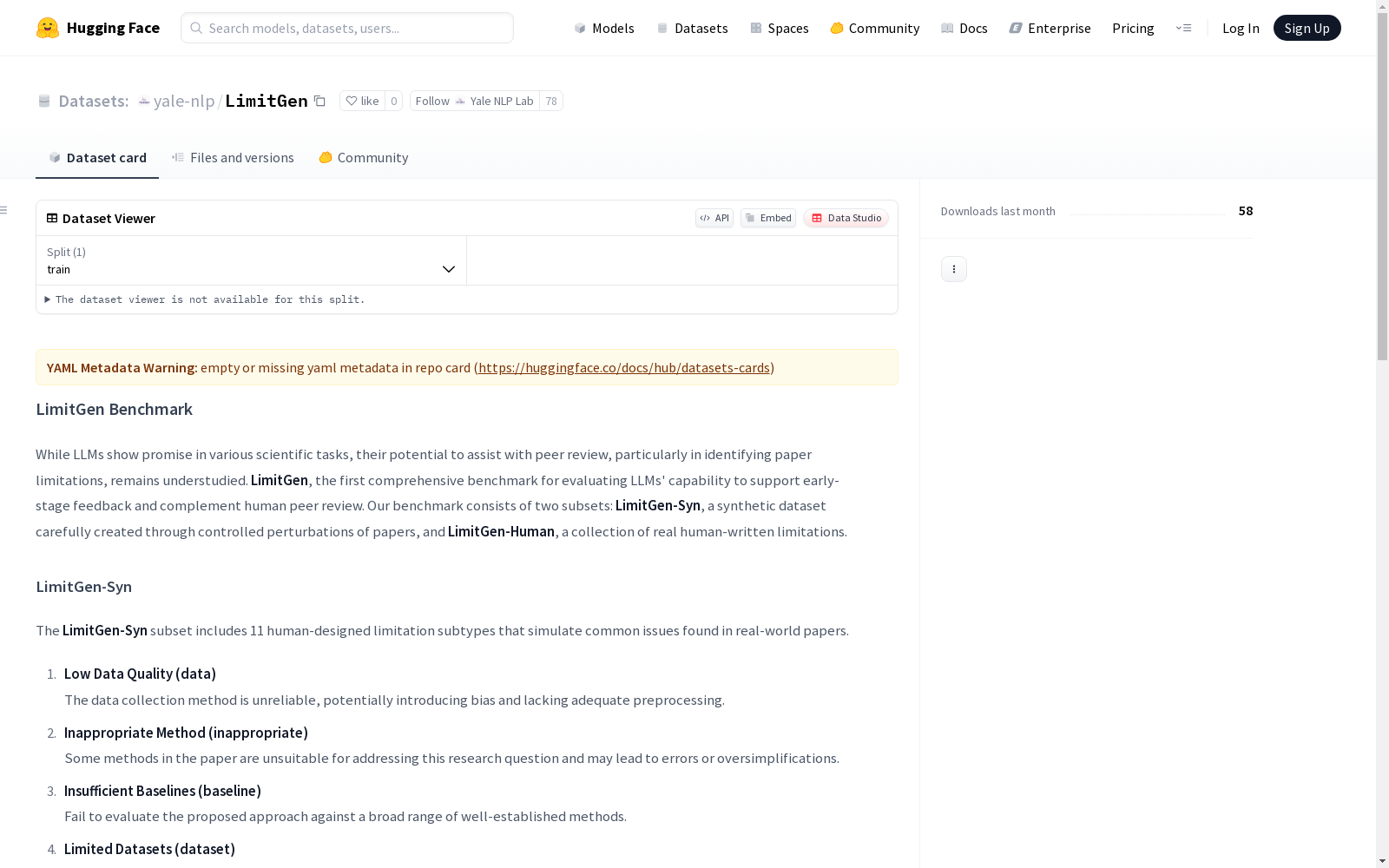Image resolution: width=1389 pixels, height=868 pixels.
Task: Toggle the table of contents icon at the left edge
Action: [x=4, y=210]
